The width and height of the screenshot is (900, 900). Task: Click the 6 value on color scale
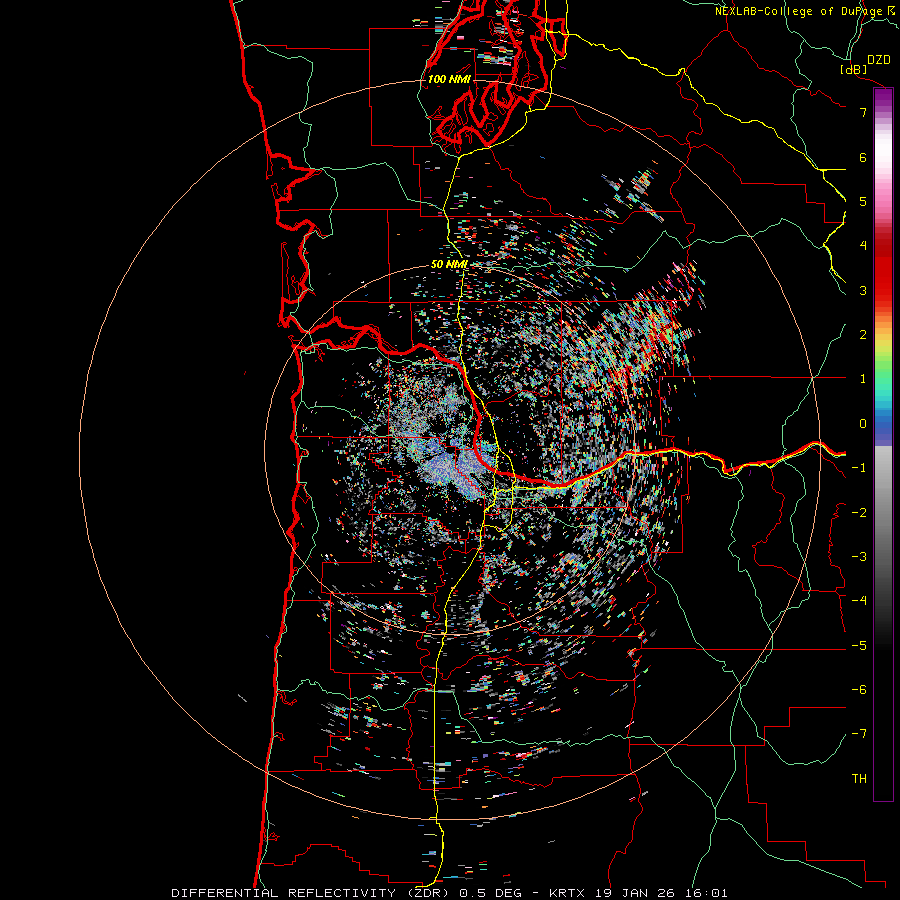pos(863,157)
